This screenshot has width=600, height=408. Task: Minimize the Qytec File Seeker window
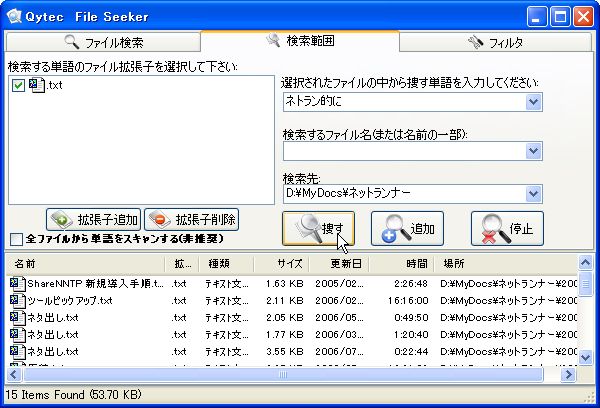(536, 17)
